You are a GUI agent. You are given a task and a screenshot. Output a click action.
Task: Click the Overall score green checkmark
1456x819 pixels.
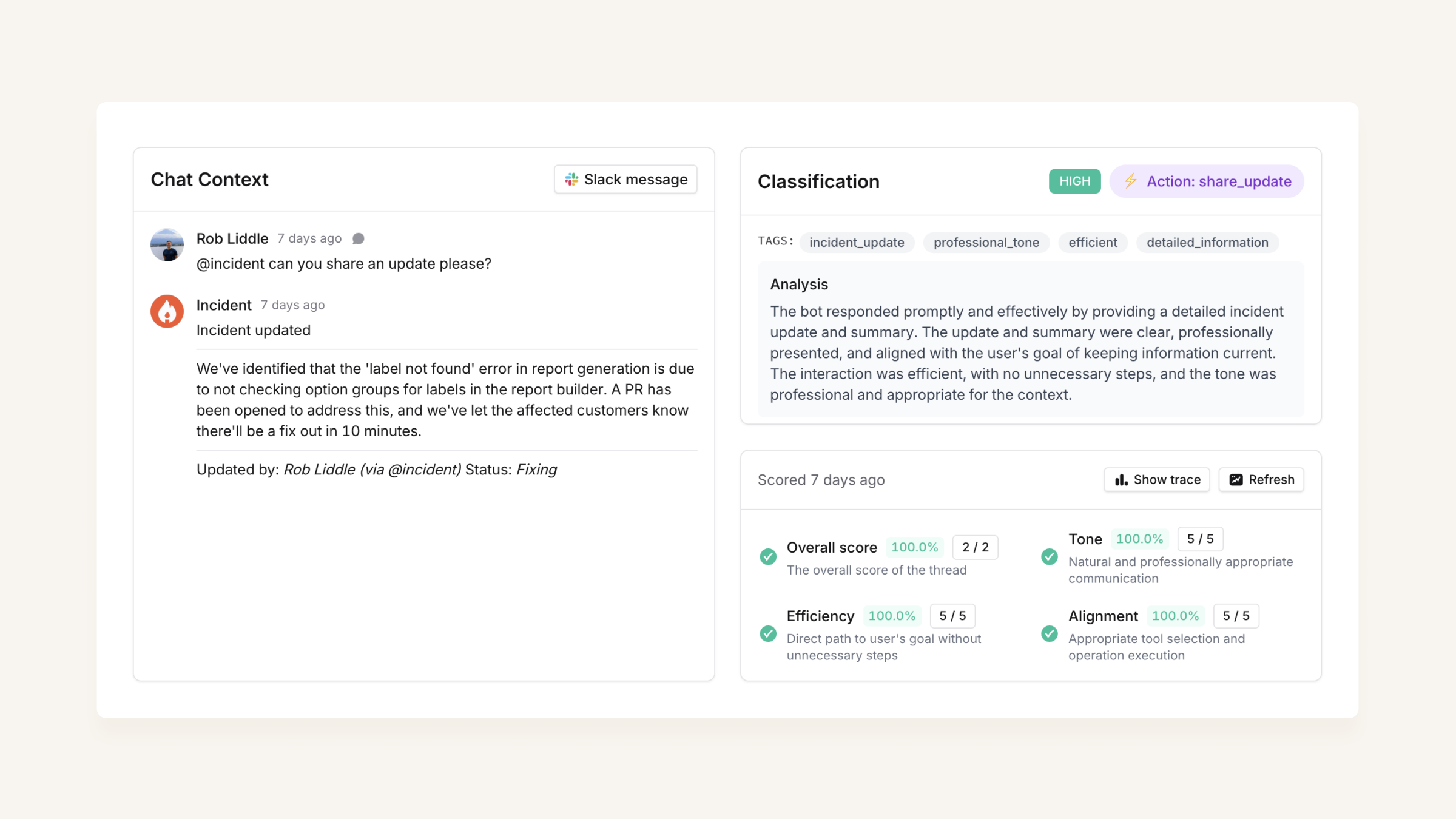point(768,556)
